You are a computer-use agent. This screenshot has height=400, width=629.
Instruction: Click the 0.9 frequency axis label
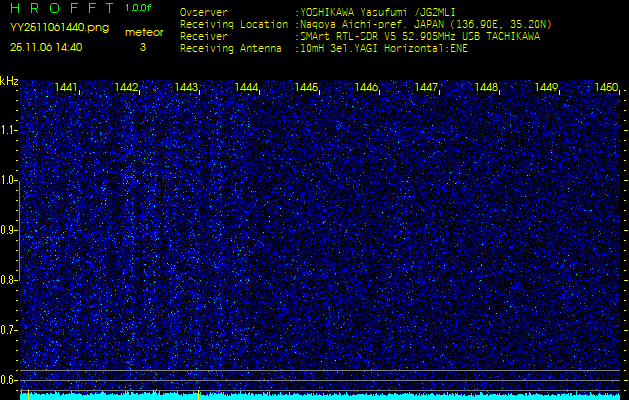(x=9, y=230)
